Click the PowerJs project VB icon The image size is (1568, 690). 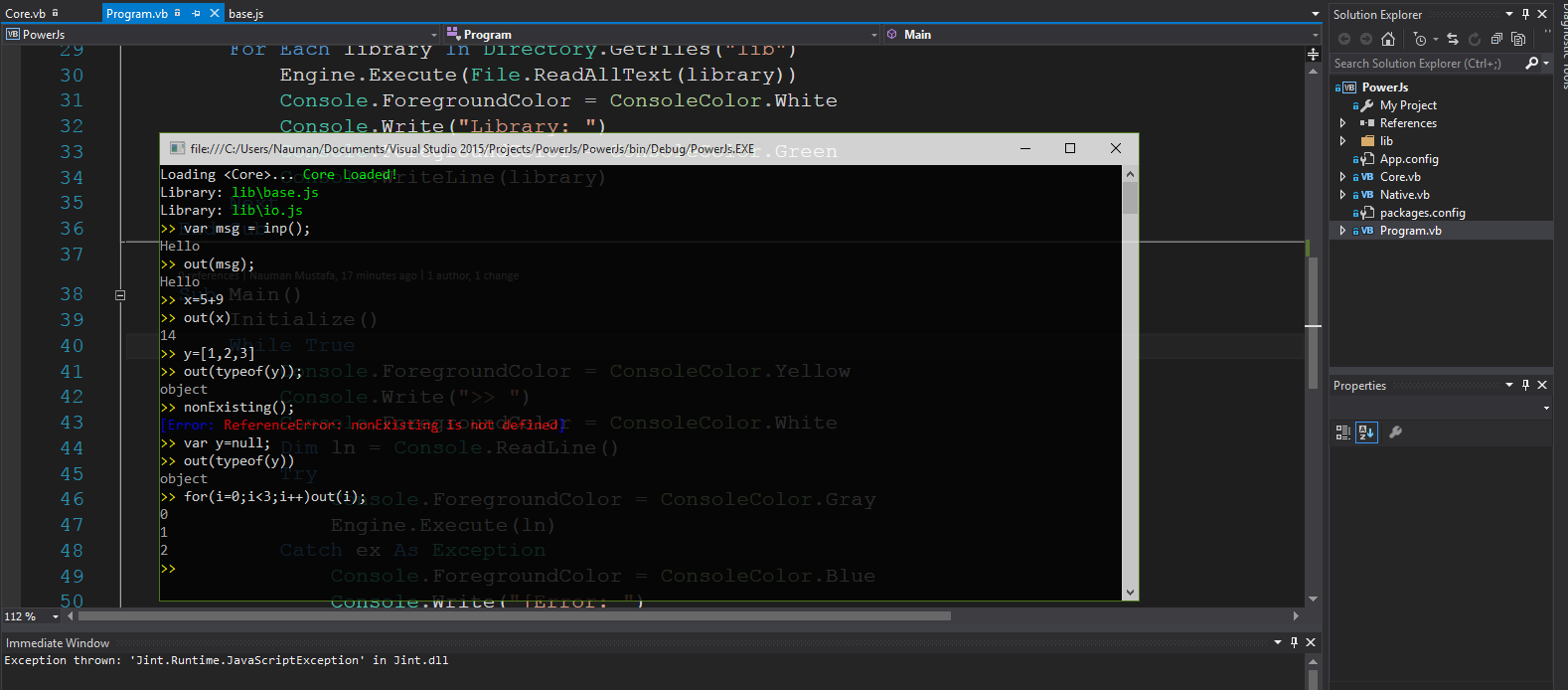(1348, 87)
